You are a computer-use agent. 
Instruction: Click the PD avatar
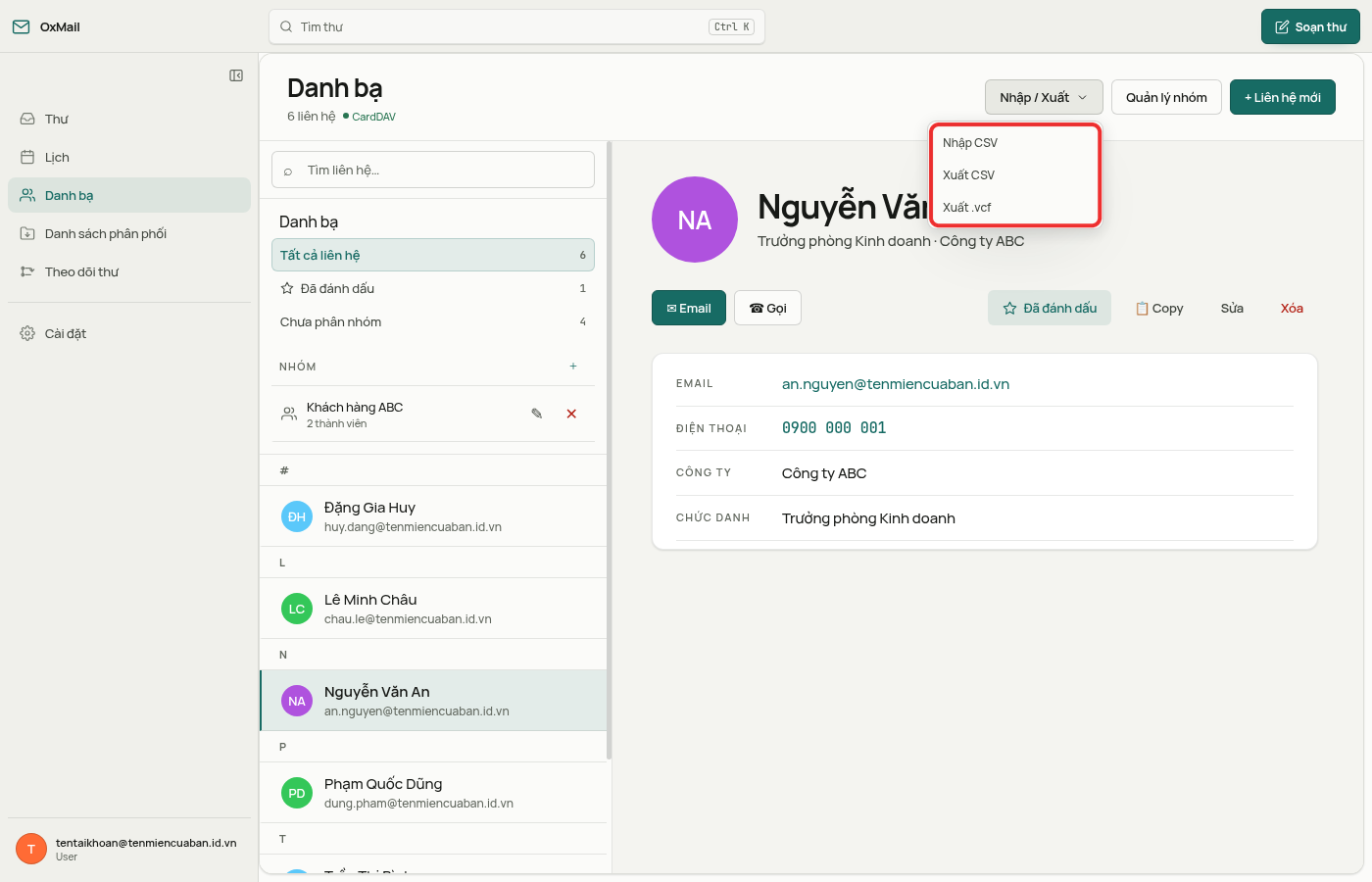297,793
